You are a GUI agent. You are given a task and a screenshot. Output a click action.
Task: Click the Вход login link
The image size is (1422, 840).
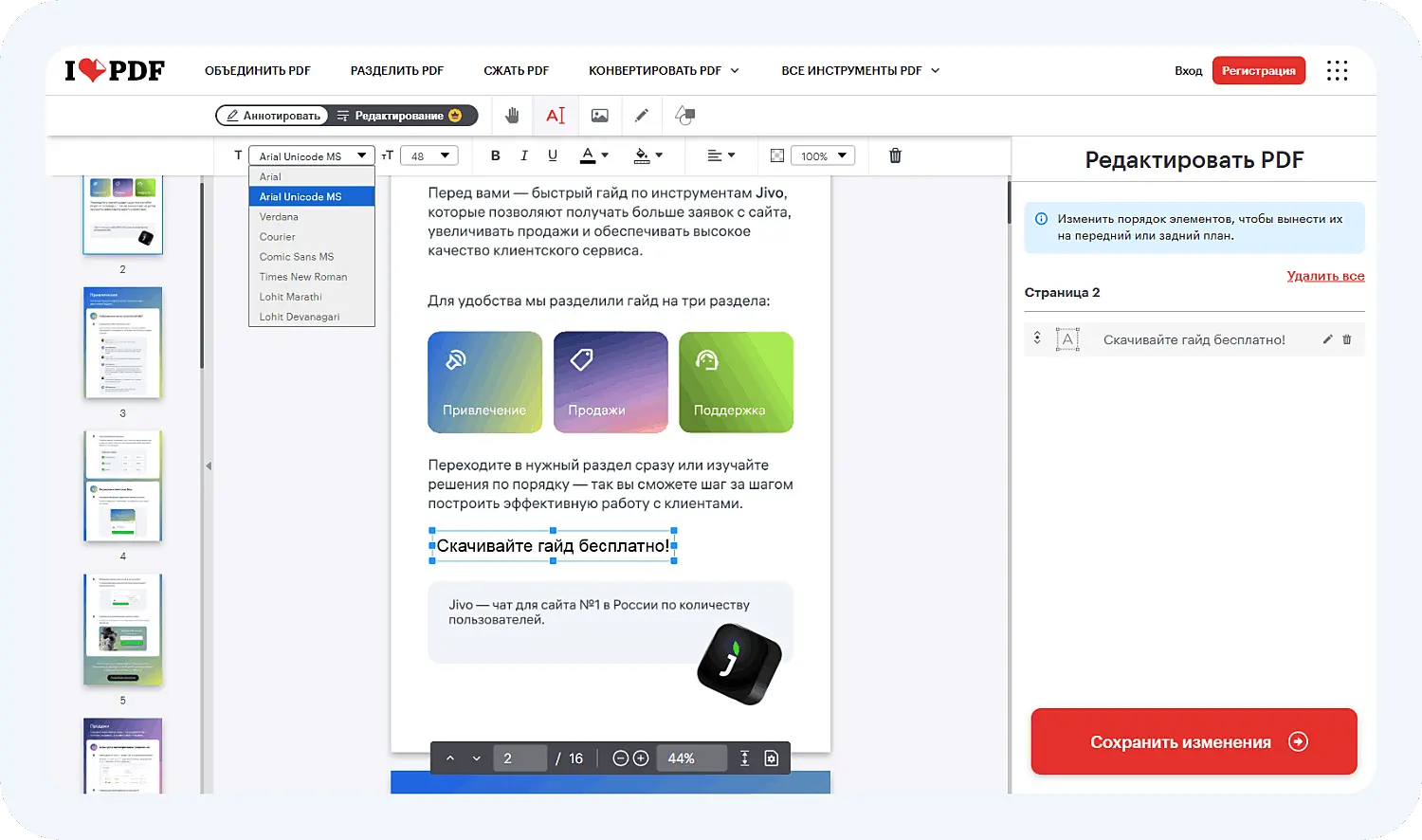pos(1188,70)
